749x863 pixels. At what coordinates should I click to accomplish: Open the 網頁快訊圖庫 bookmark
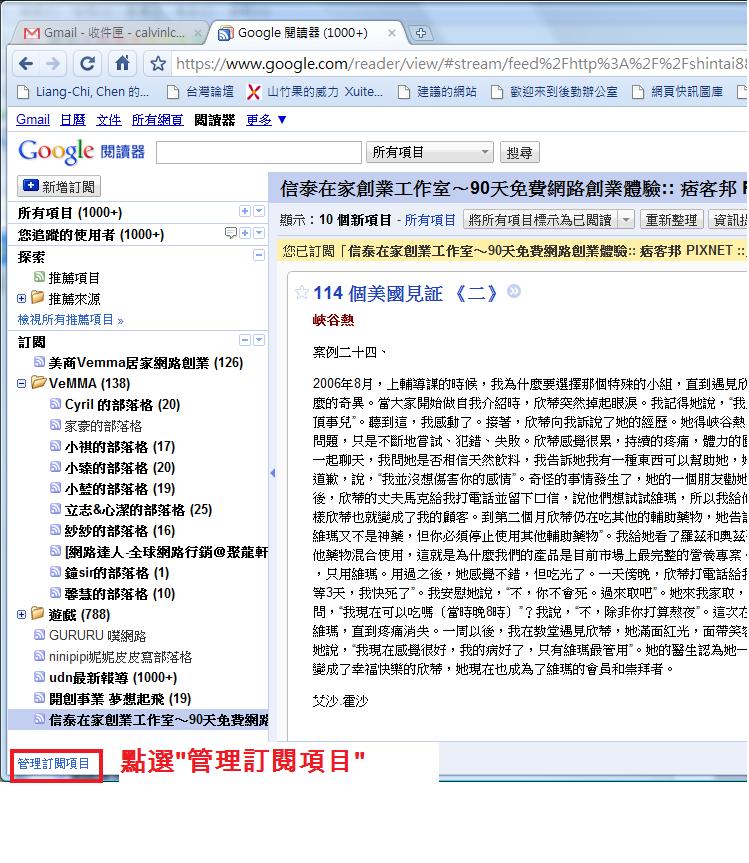point(677,92)
